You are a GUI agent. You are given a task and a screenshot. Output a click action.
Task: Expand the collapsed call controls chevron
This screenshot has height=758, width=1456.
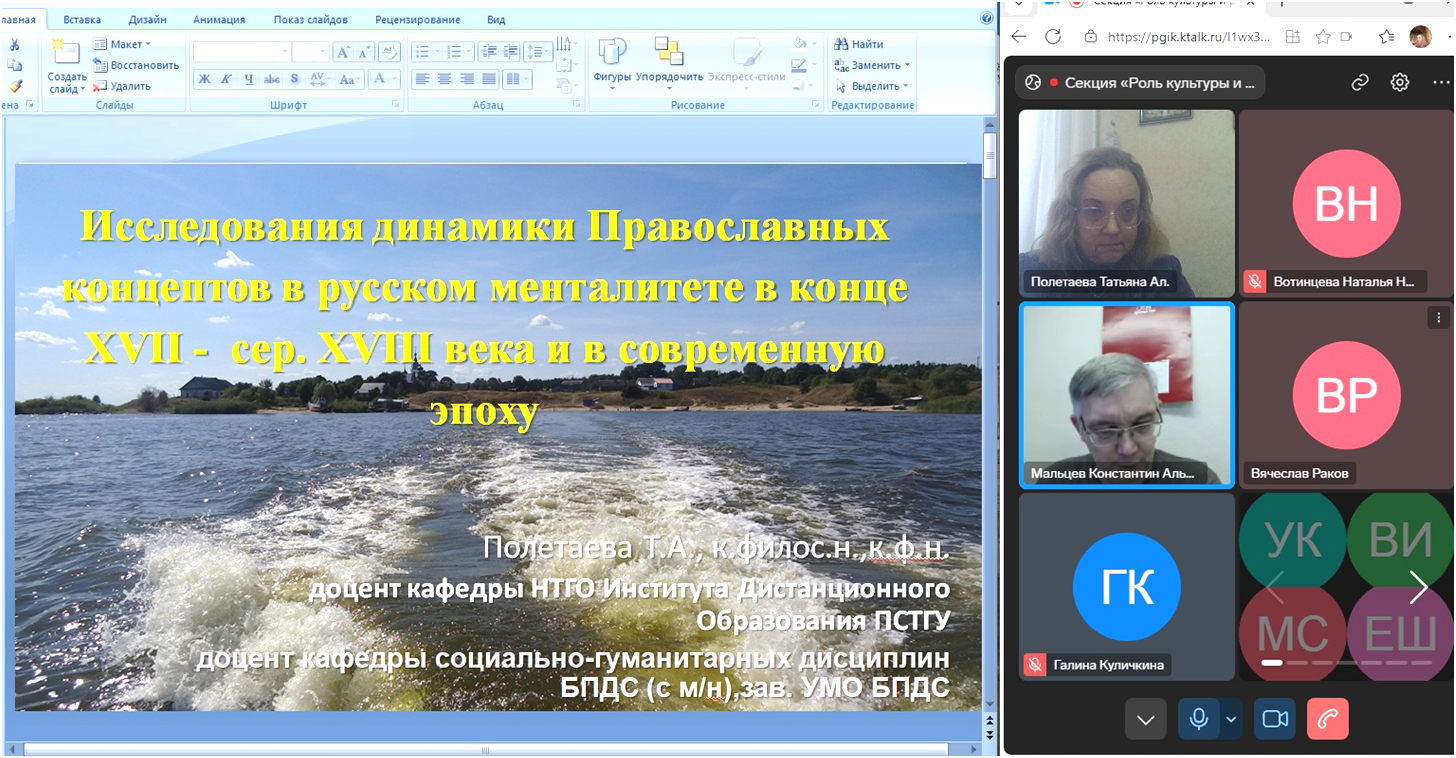tap(1145, 719)
